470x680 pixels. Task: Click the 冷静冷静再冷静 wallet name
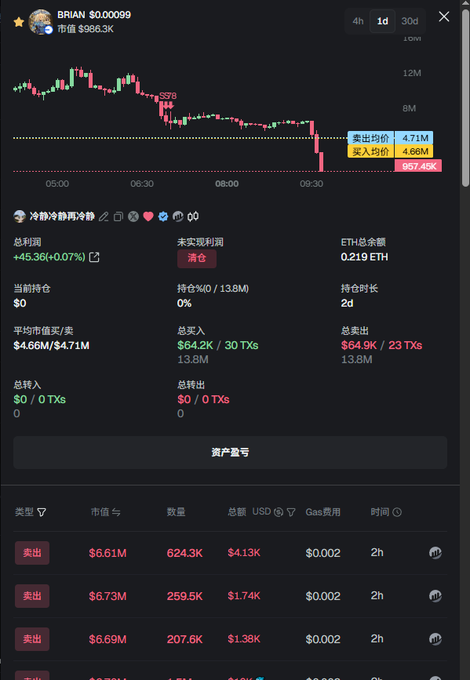62,216
